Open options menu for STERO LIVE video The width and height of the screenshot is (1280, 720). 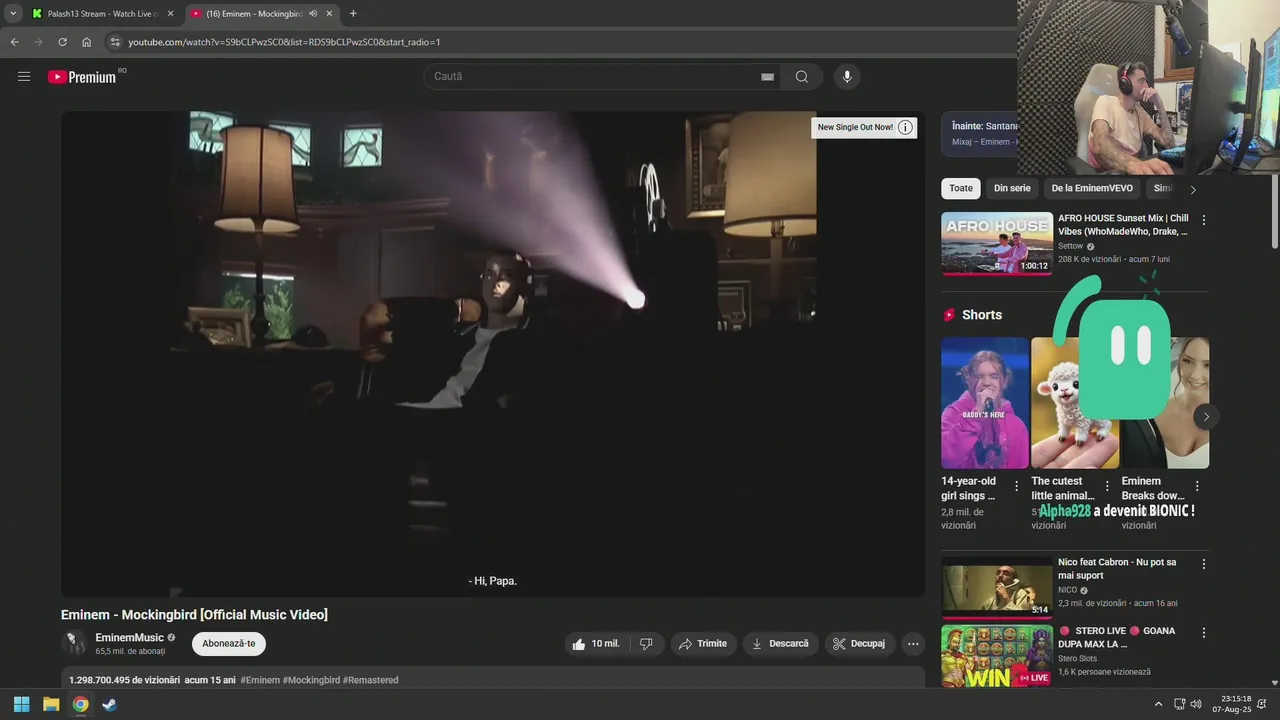pos(1203,633)
